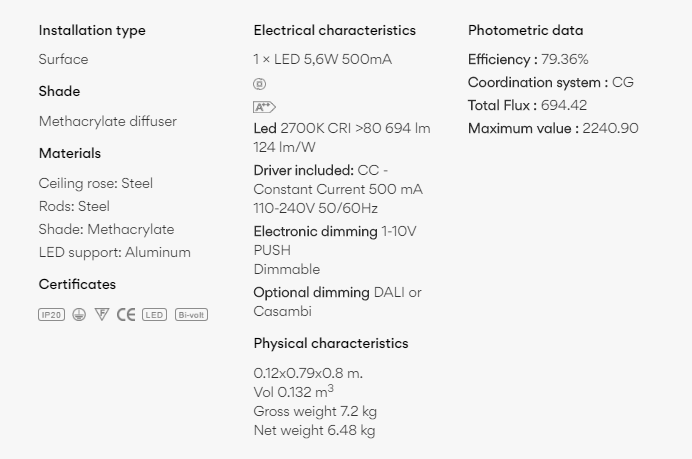Click the CE marking icon
Image resolution: width=692 pixels, height=459 pixels.
click(x=126, y=315)
